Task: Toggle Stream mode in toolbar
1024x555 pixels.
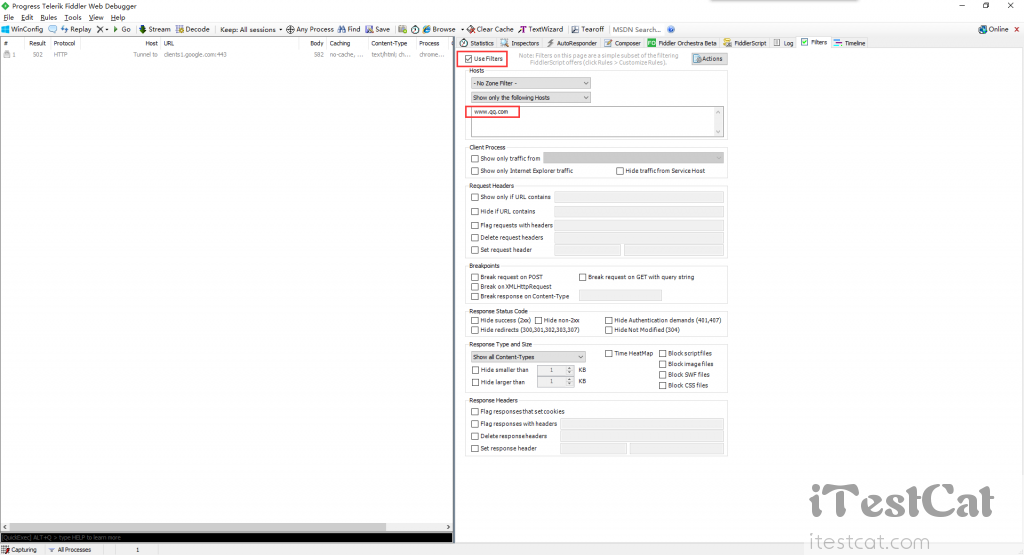Action: [x=155, y=29]
